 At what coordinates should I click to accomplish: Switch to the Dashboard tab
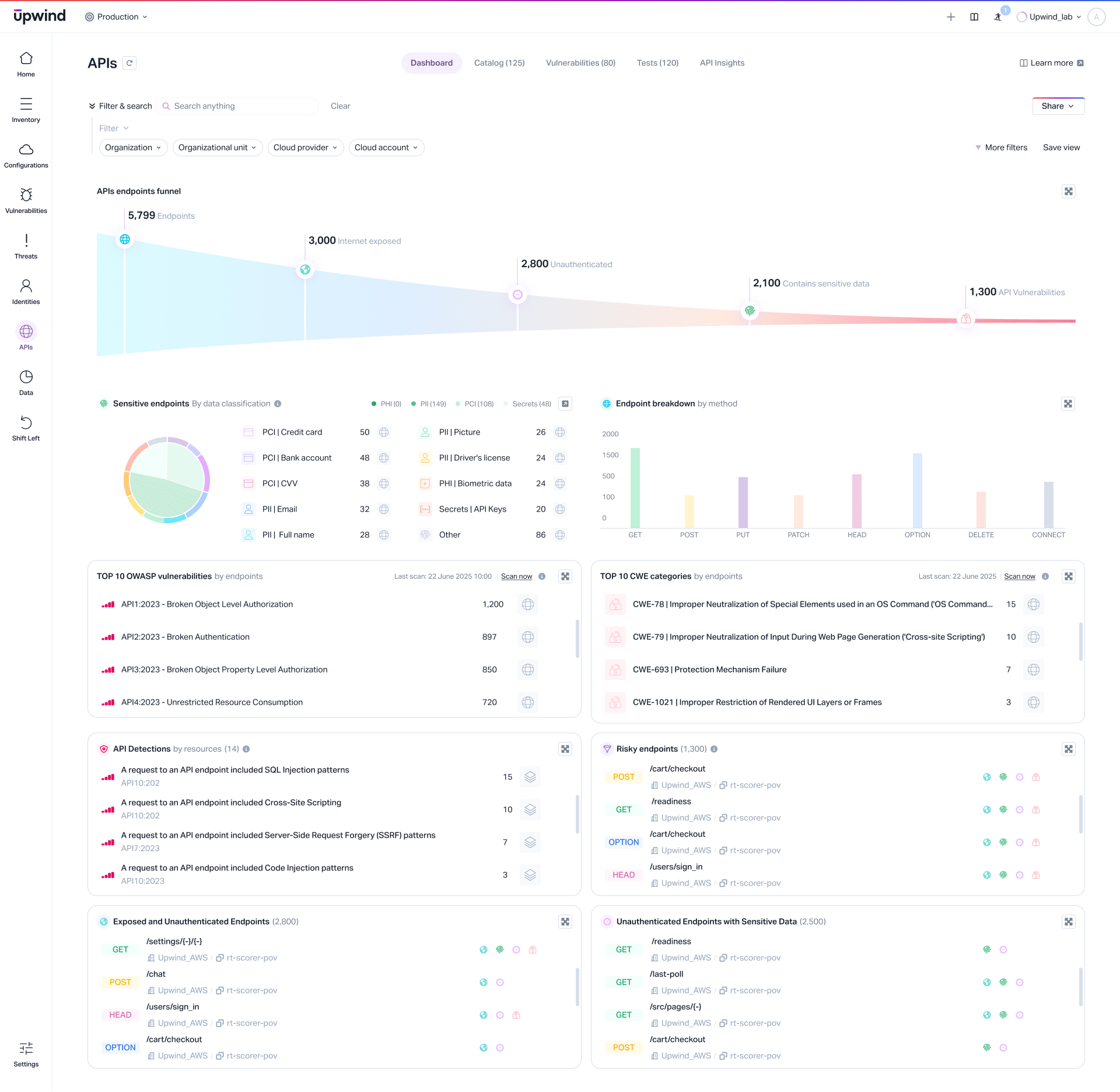pos(432,63)
